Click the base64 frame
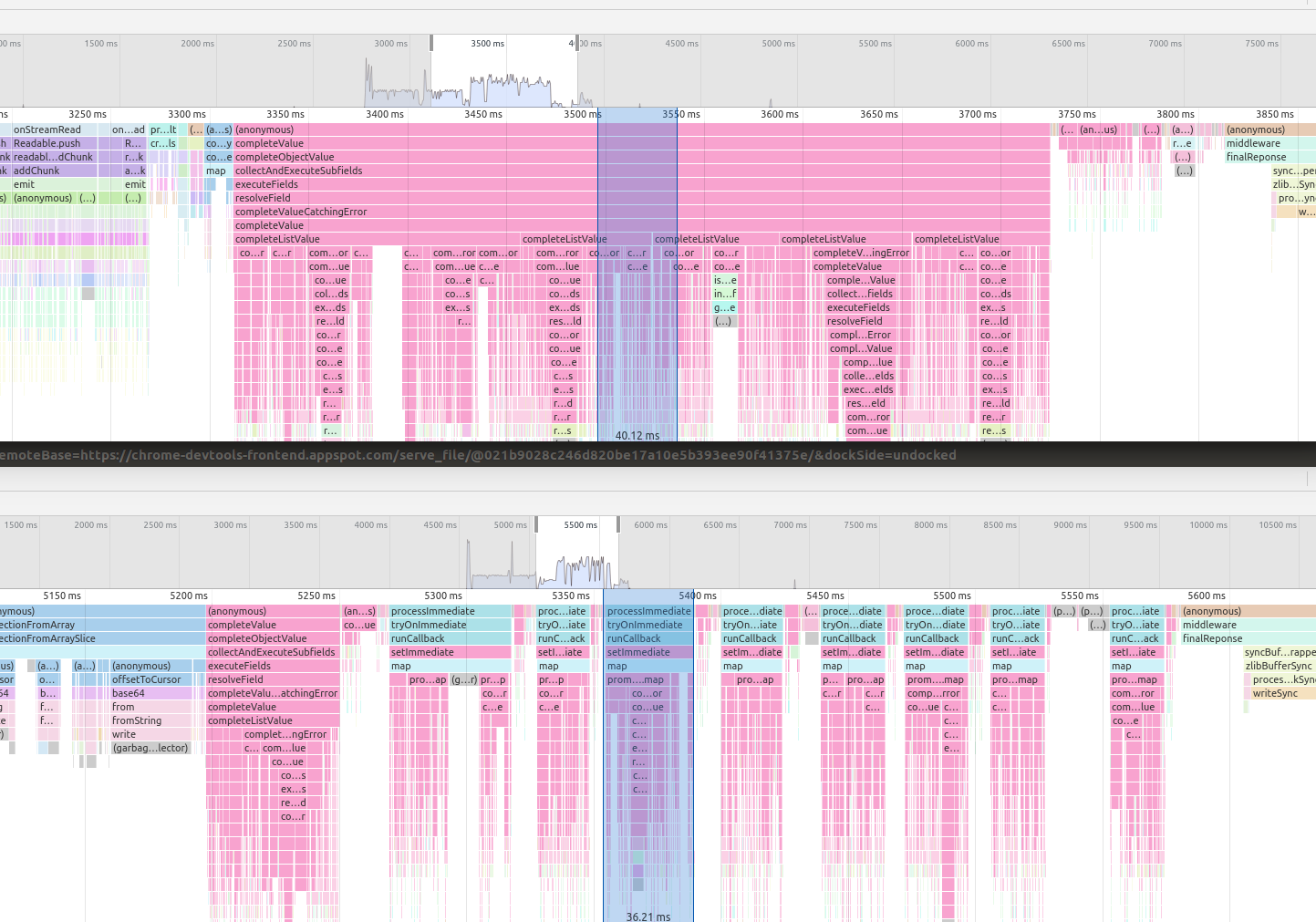 pyautogui.click(x=150, y=693)
